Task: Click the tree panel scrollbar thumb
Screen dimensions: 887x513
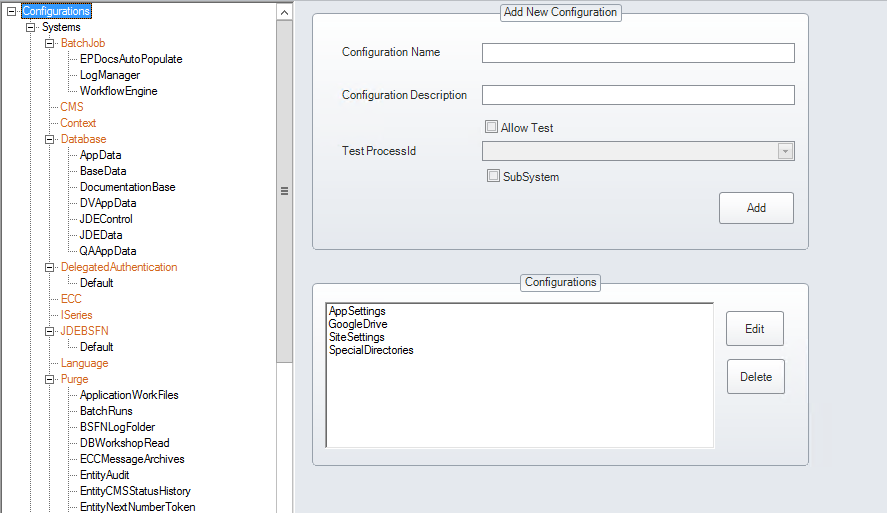Action: pos(285,191)
